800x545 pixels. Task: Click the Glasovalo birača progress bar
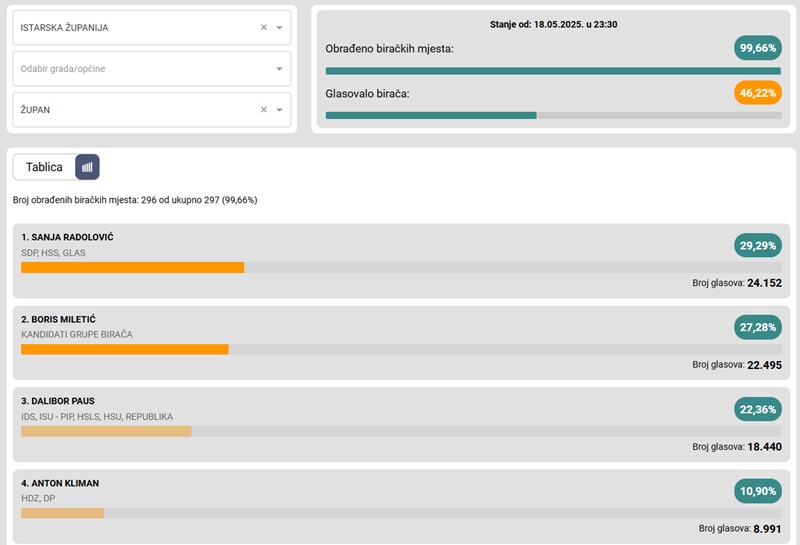(553, 115)
